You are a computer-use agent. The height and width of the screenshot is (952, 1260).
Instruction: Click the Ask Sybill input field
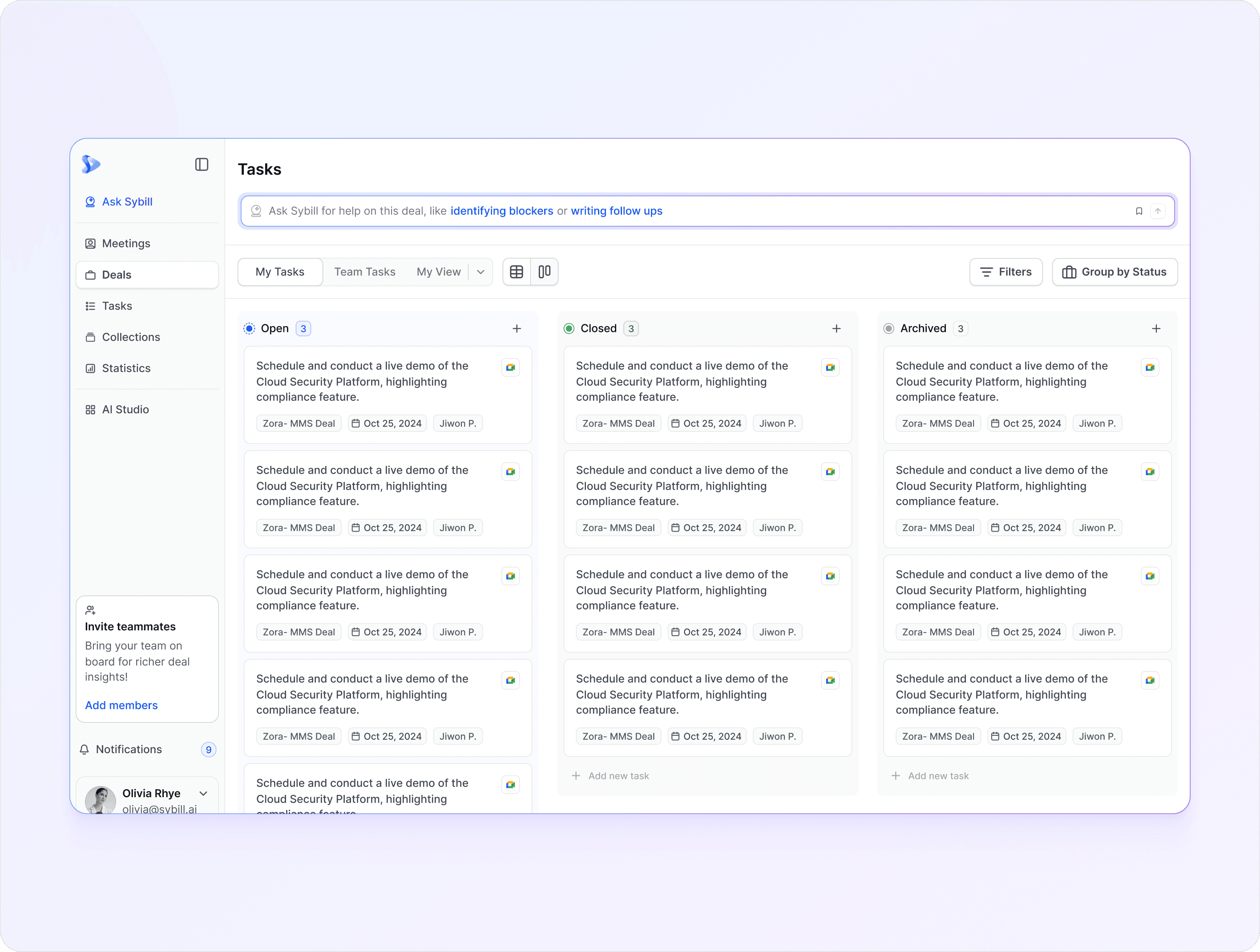(x=683, y=211)
